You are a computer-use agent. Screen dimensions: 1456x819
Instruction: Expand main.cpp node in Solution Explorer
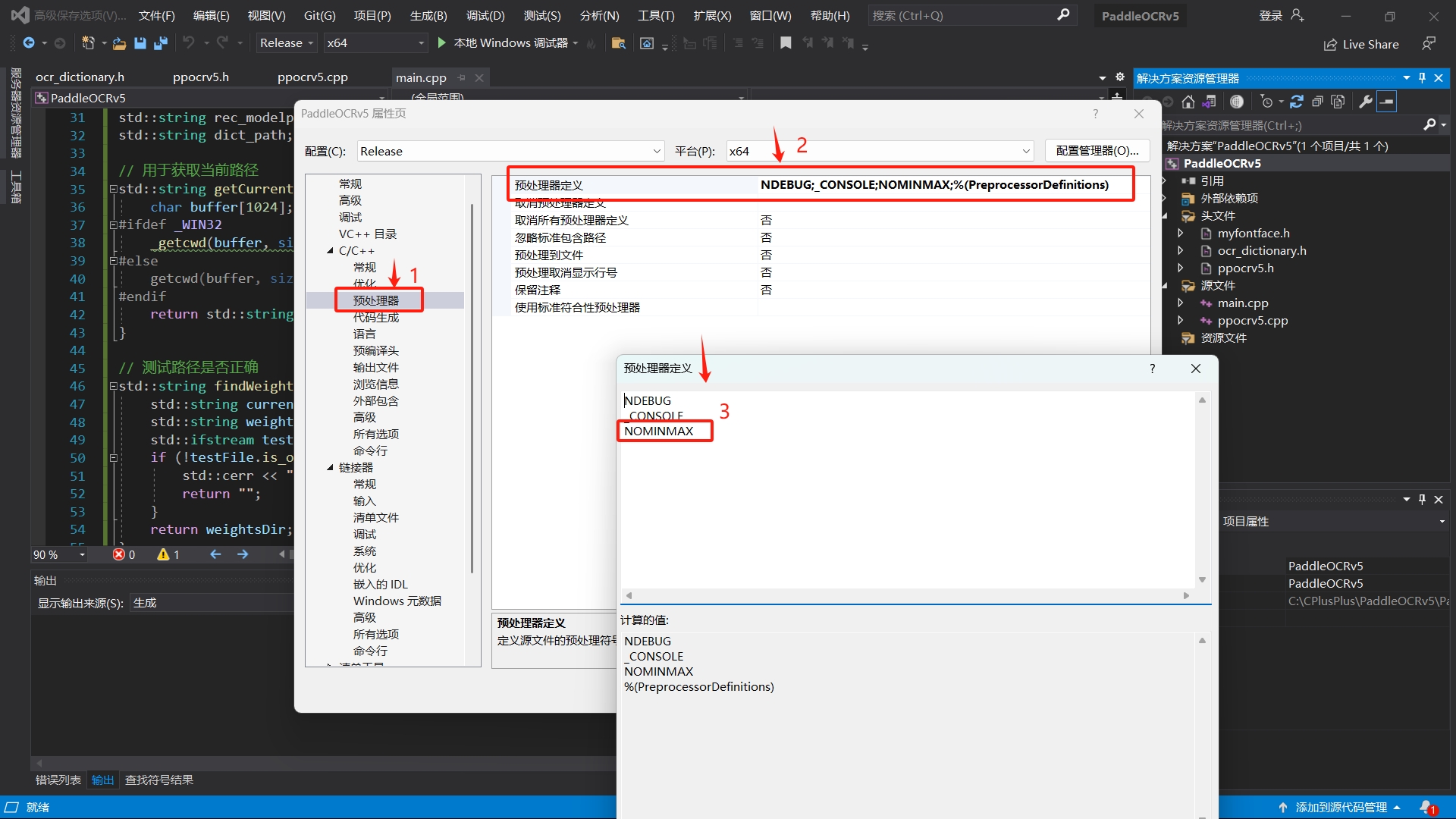coord(1180,303)
